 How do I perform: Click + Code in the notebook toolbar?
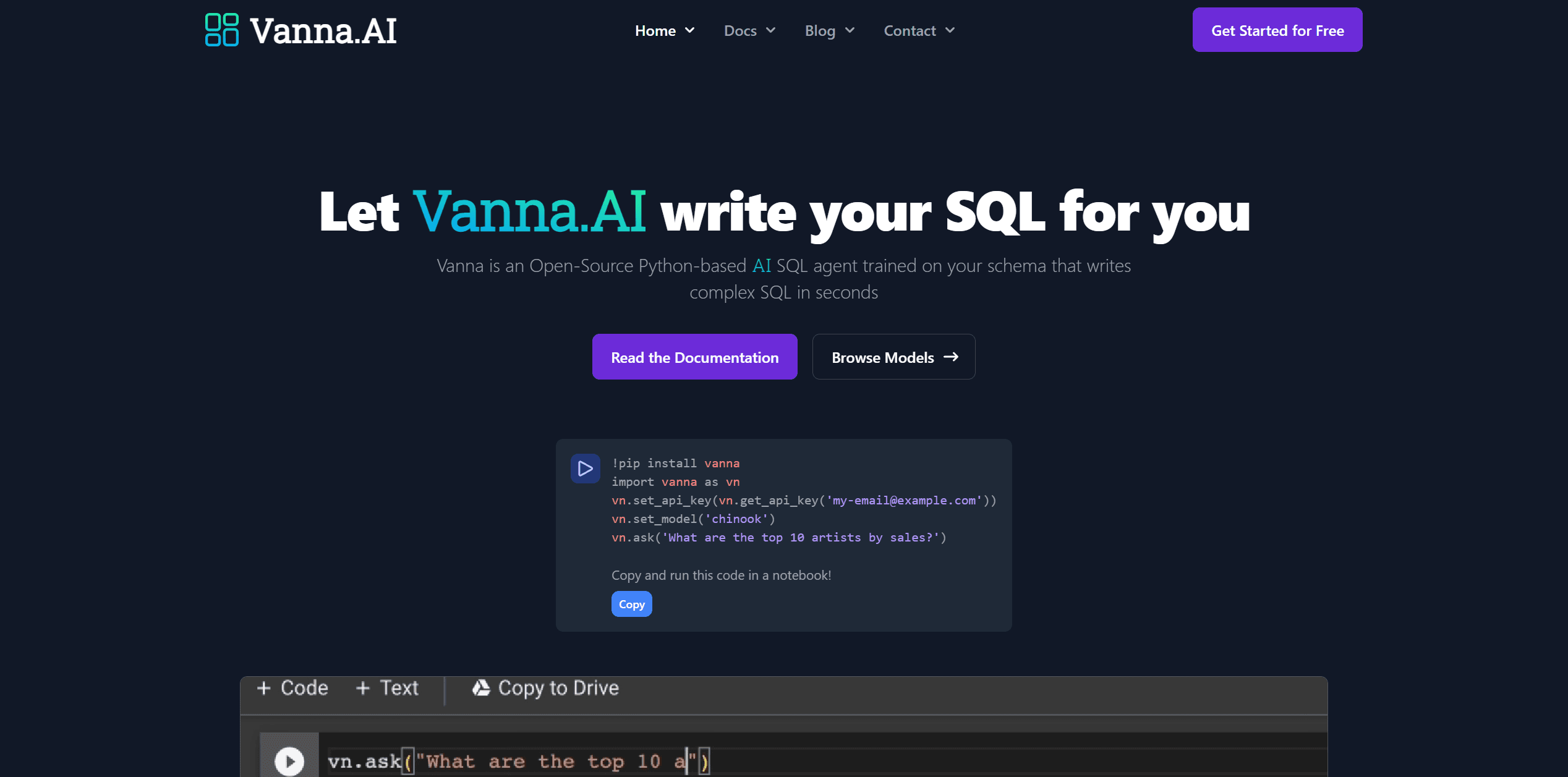point(292,688)
